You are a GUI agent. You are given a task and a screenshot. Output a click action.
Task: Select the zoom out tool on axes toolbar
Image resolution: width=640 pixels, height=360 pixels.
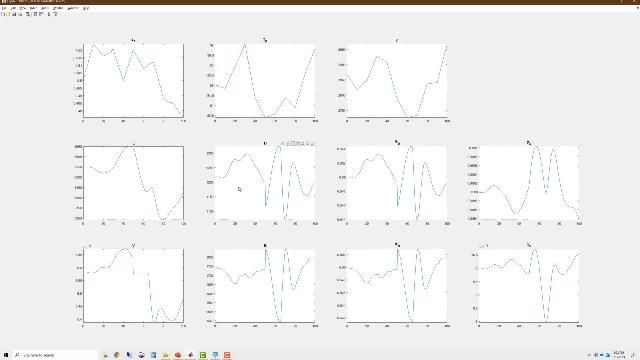pos(307,144)
